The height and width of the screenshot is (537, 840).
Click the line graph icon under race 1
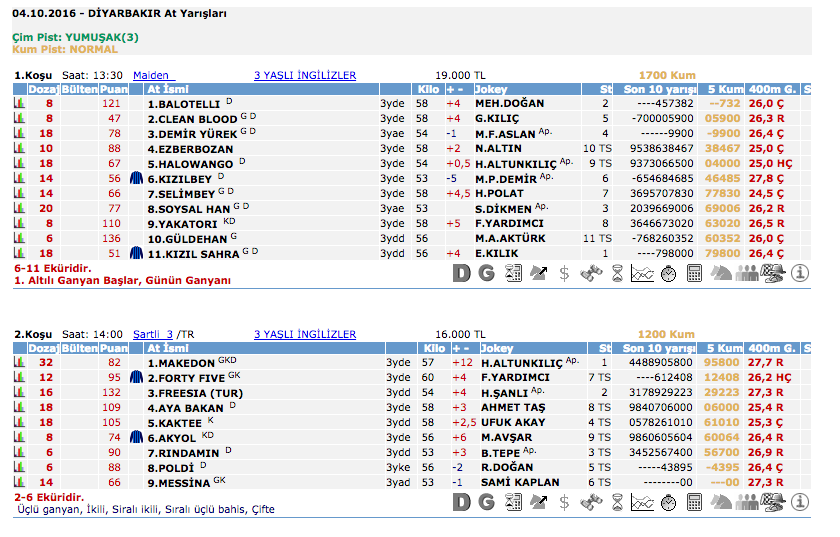point(642,272)
